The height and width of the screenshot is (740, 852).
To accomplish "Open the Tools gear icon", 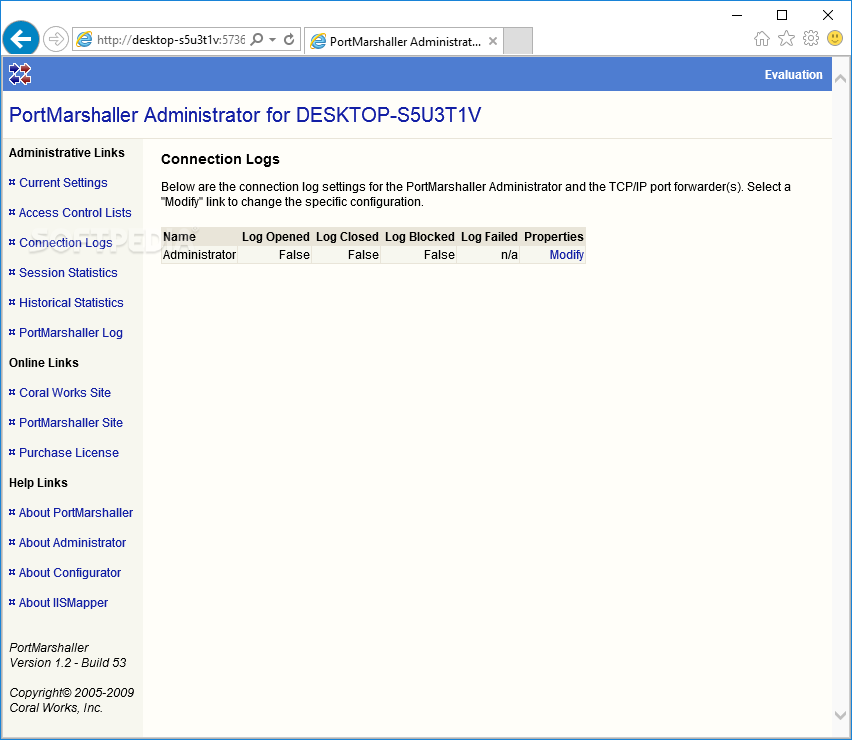I will coord(811,39).
